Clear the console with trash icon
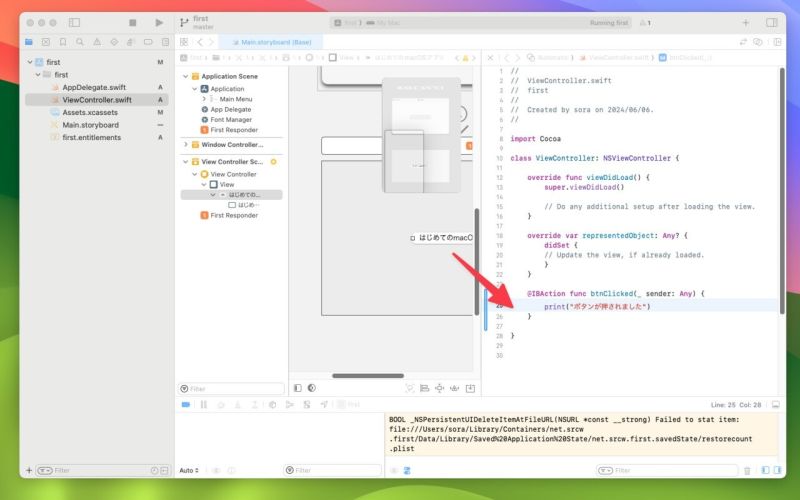This screenshot has height=500, width=800. click(747, 470)
